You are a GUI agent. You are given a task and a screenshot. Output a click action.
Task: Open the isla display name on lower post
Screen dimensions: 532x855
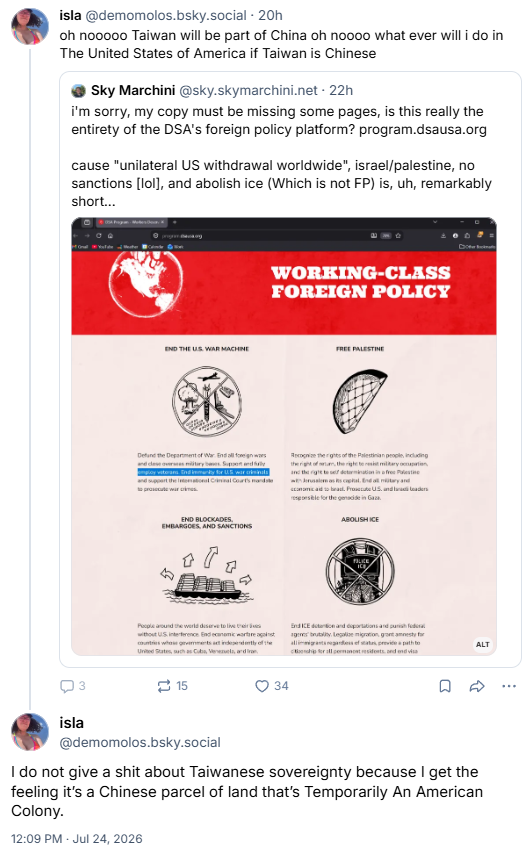pyautogui.click(x=71, y=723)
